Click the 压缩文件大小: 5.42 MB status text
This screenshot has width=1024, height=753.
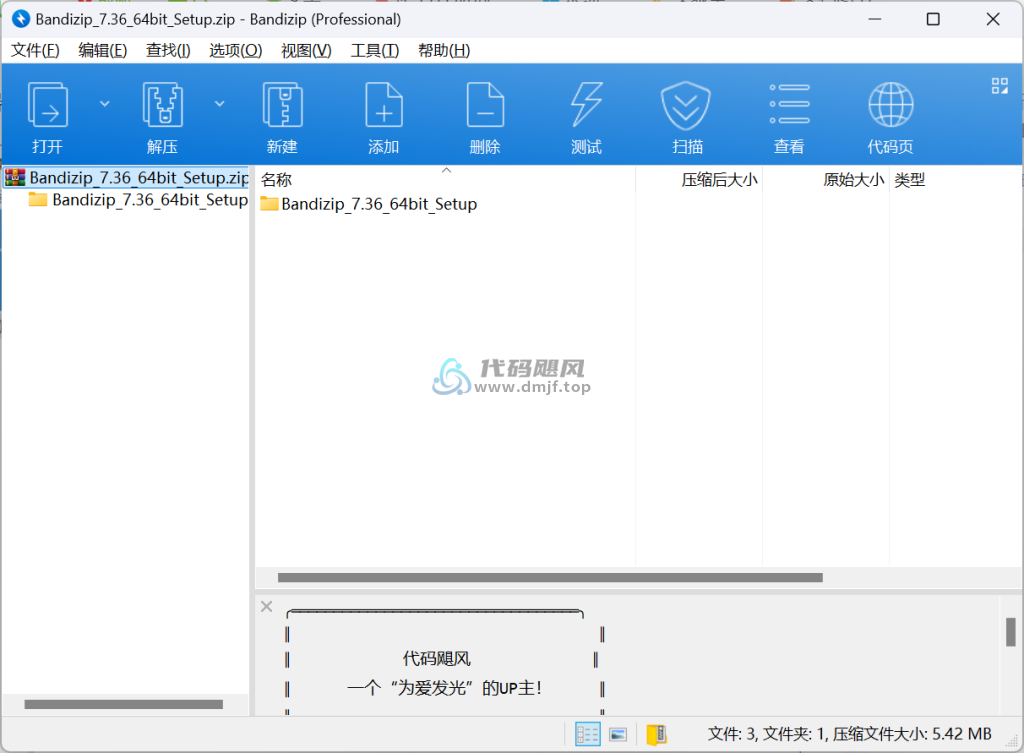[x=912, y=734]
